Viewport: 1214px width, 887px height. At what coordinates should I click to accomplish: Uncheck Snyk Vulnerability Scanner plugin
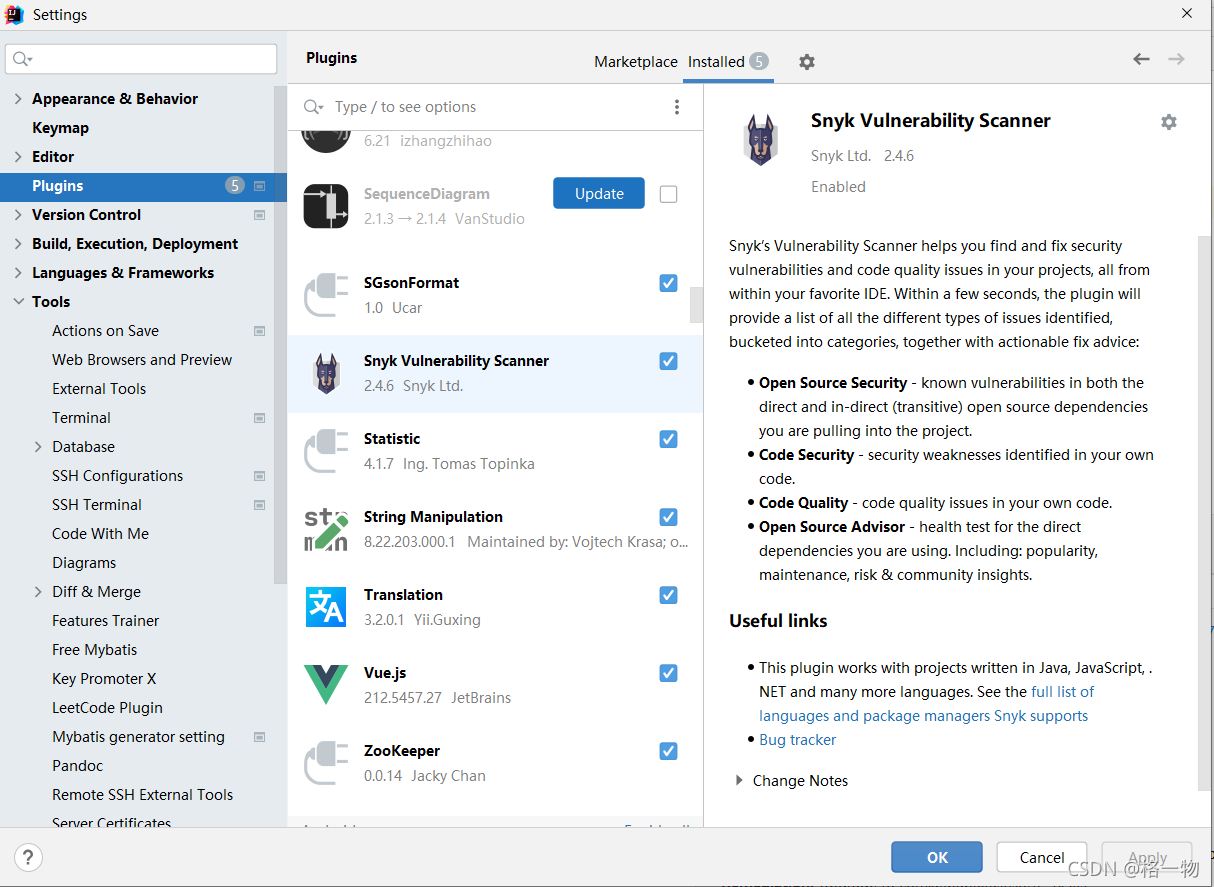click(669, 361)
